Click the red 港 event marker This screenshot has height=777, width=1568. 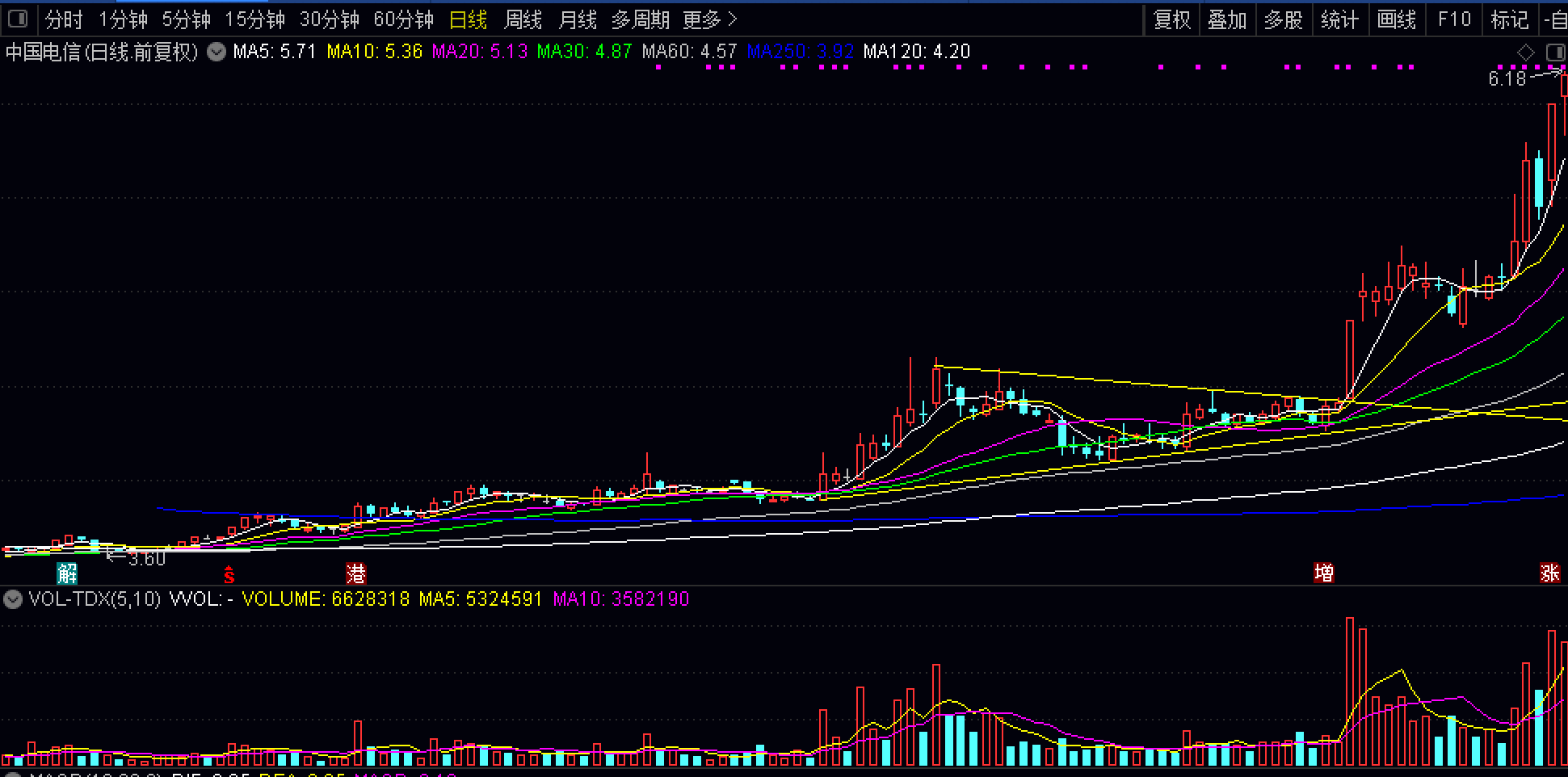[355, 573]
